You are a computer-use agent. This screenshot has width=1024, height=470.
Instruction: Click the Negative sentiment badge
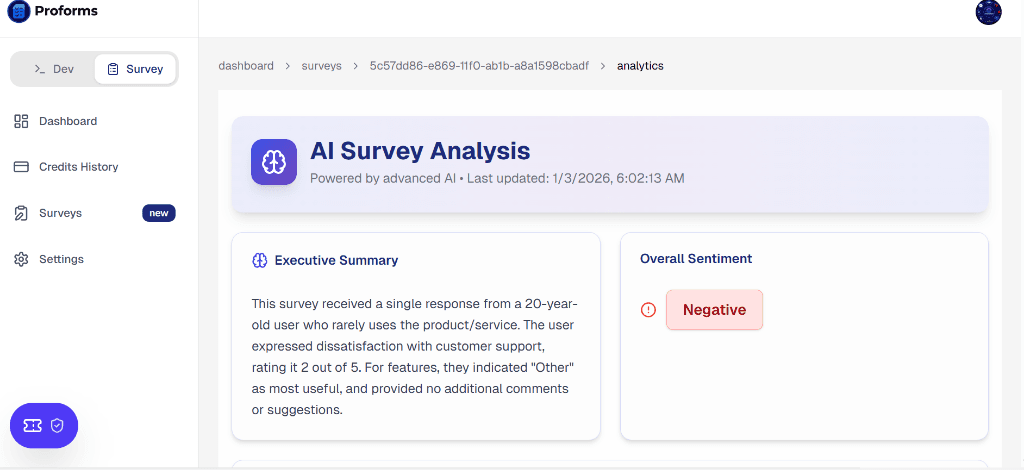(x=714, y=310)
